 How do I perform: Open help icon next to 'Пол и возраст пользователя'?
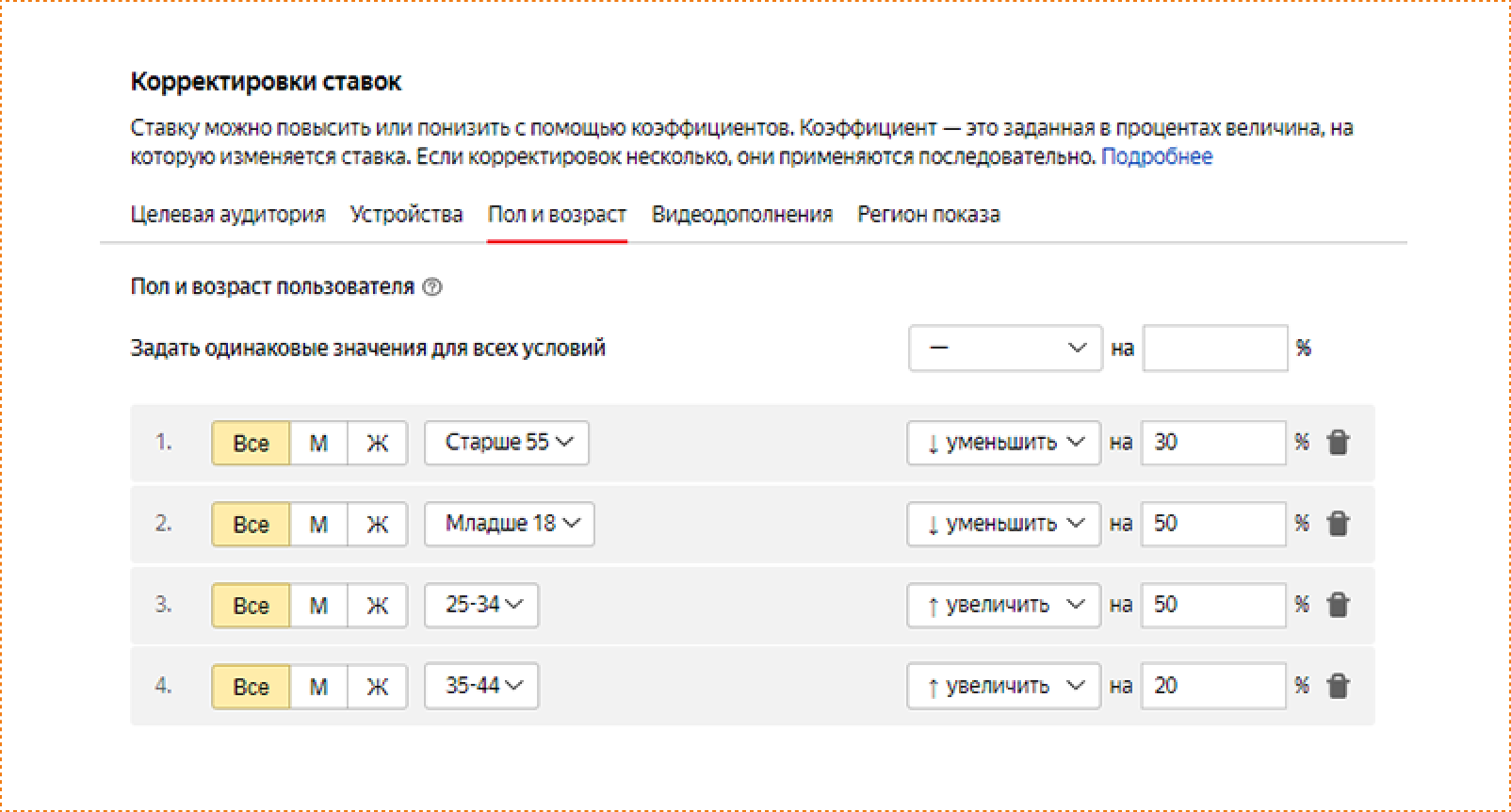click(432, 287)
